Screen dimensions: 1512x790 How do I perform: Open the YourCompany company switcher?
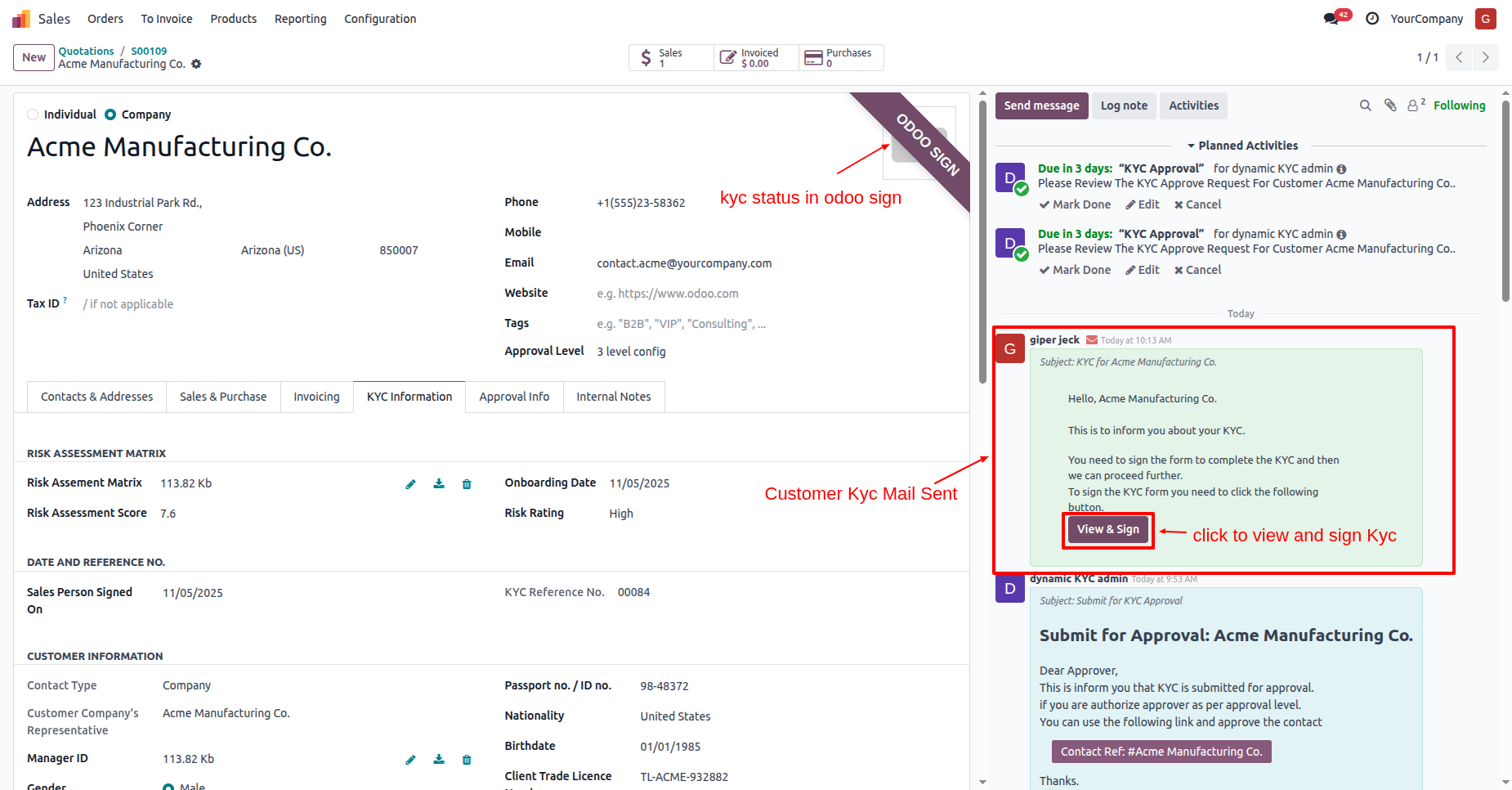1427,19
